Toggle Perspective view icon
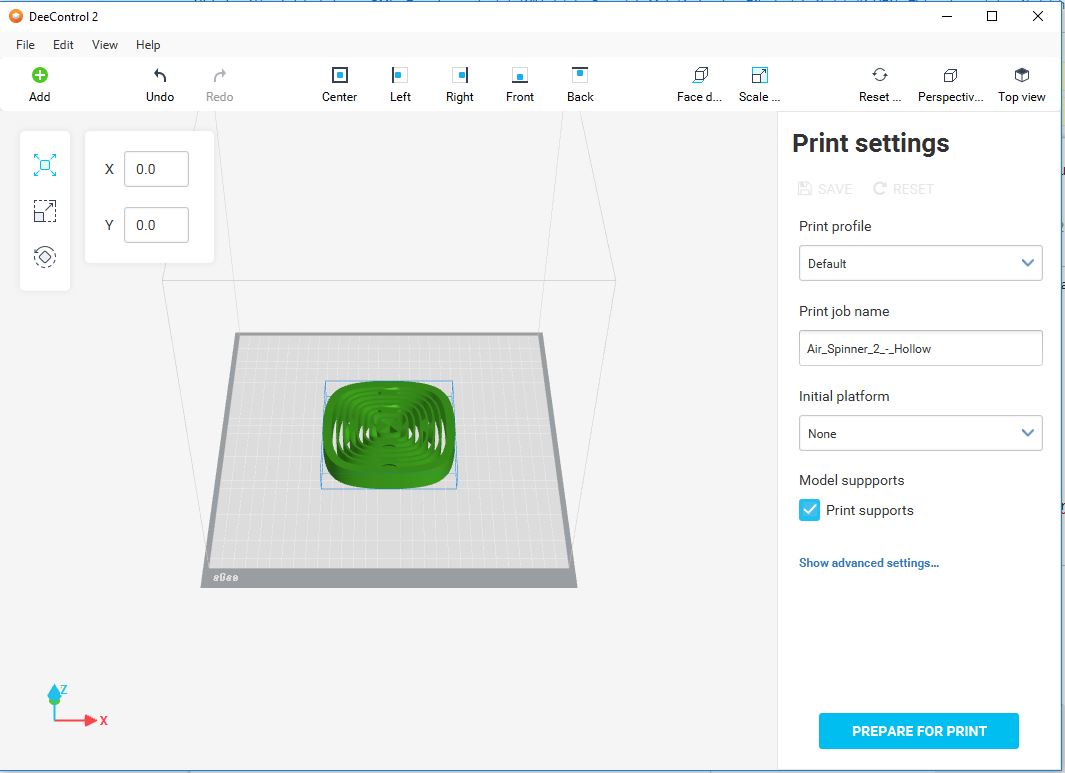The image size is (1065, 773). (950, 76)
